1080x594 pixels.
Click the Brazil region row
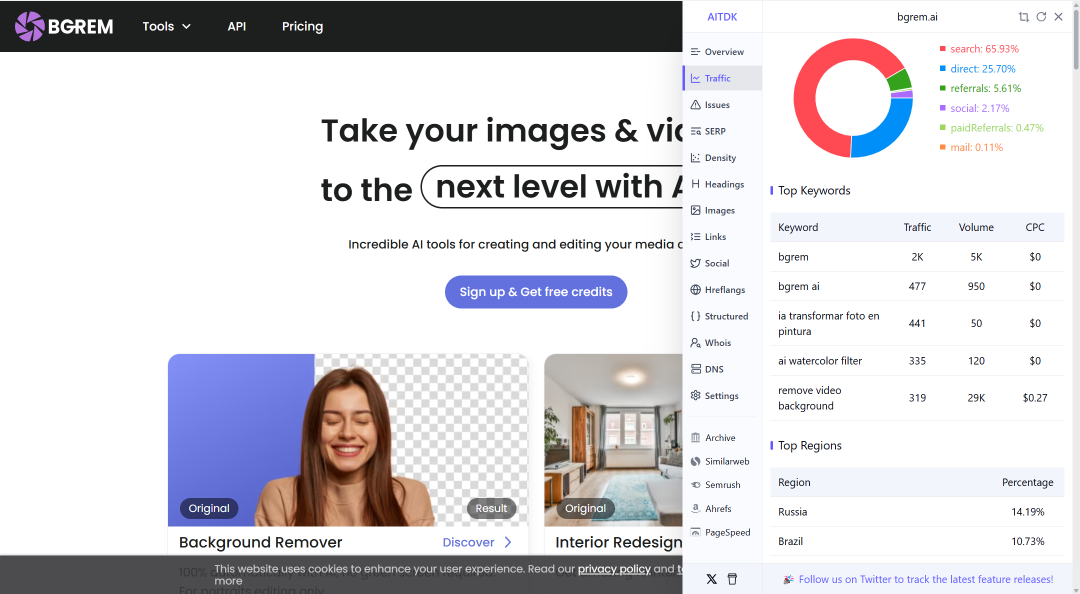(x=917, y=542)
